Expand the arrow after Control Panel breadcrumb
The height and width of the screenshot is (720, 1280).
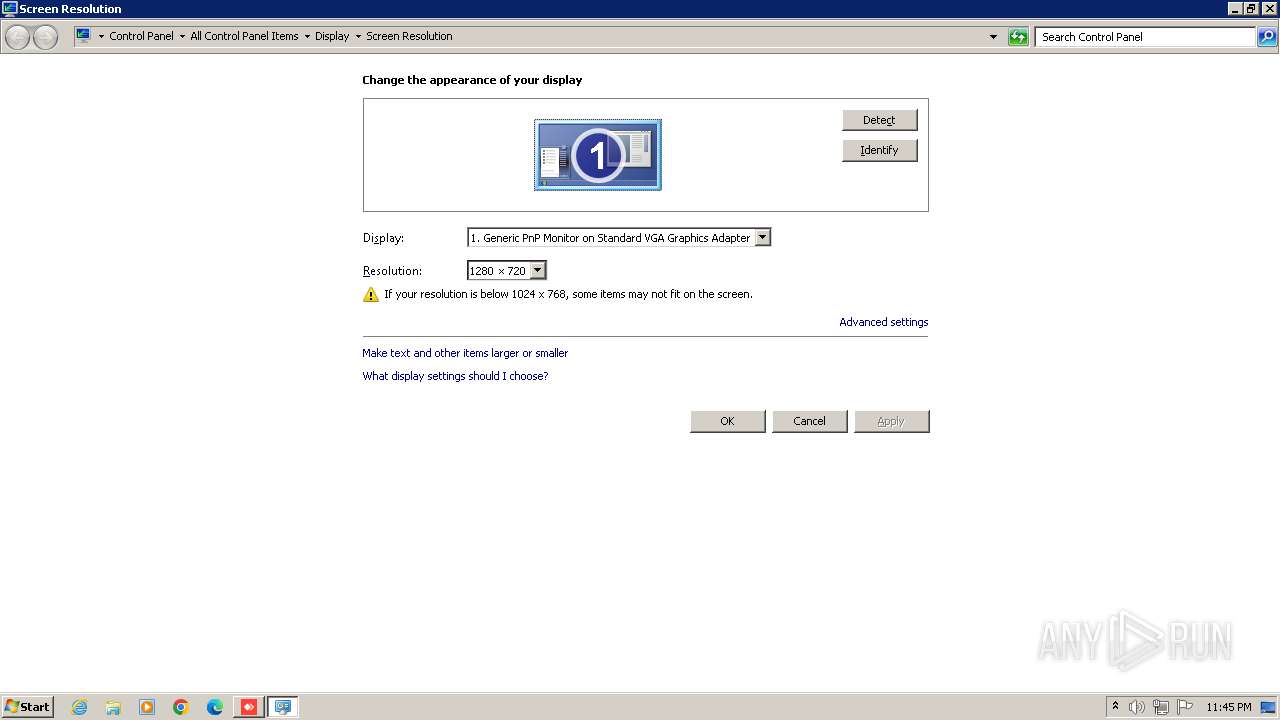pos(182,36)
